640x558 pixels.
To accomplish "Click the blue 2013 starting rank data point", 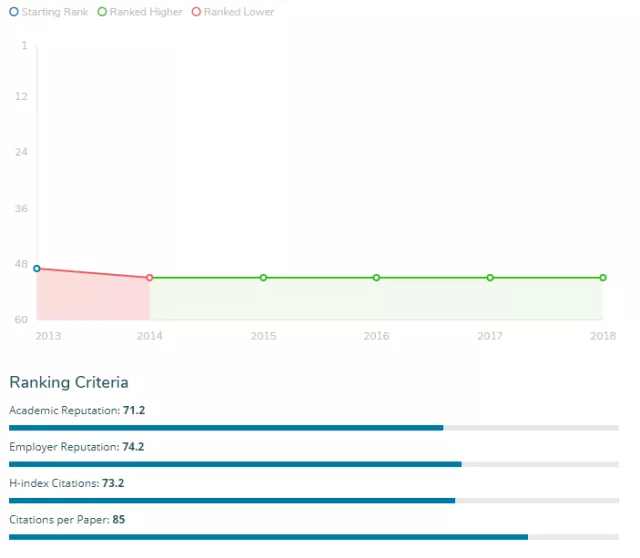I will pyautogui.click(x=37, y=268).
